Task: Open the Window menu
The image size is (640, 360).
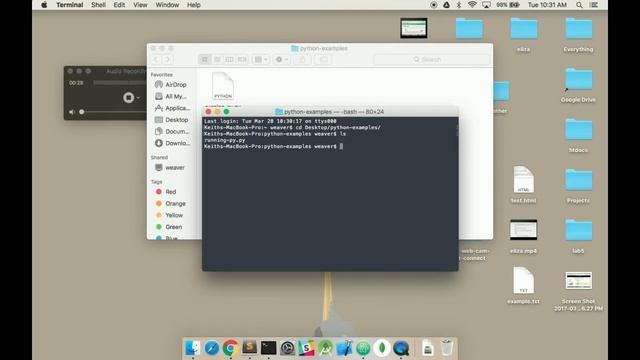Action: (x=167, y=5)
